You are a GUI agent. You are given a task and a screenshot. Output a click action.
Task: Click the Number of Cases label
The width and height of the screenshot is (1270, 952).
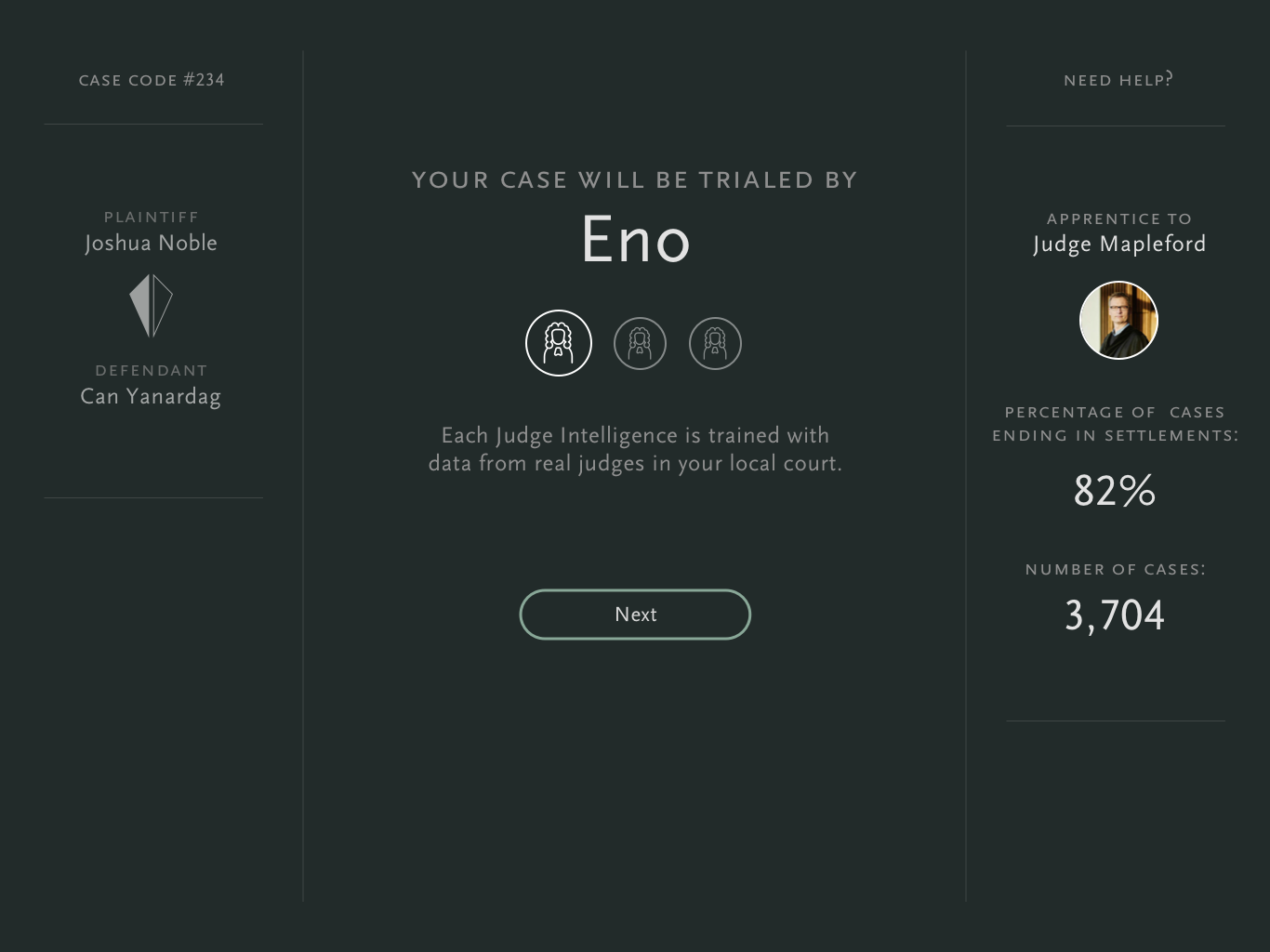tap(1116, 570)
